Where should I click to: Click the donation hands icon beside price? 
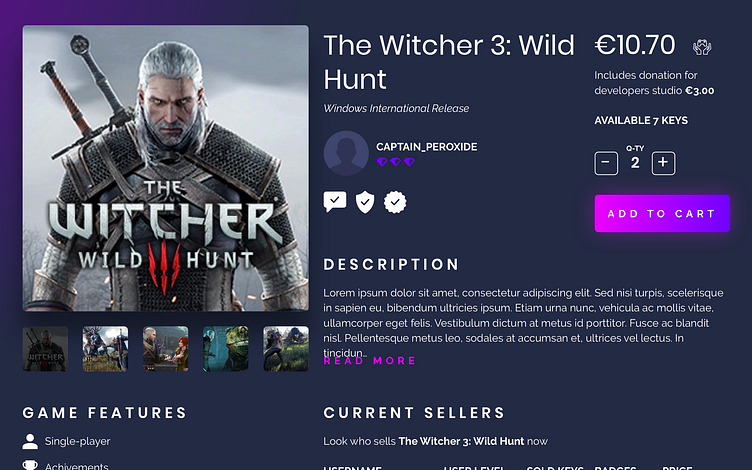point(702,46)
